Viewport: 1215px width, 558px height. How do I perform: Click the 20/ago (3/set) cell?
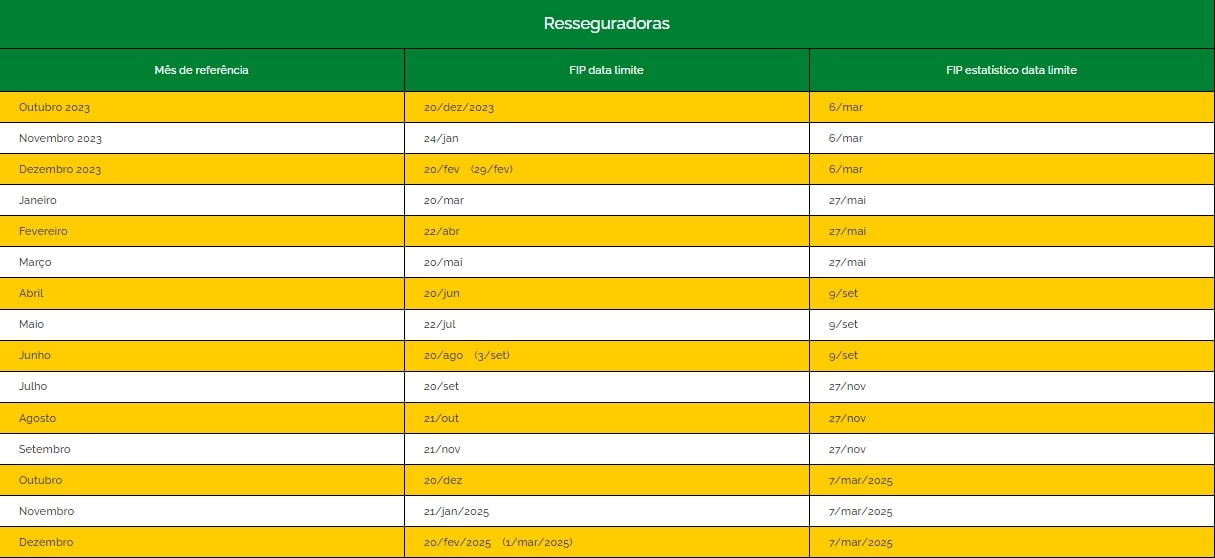point(607,355)
